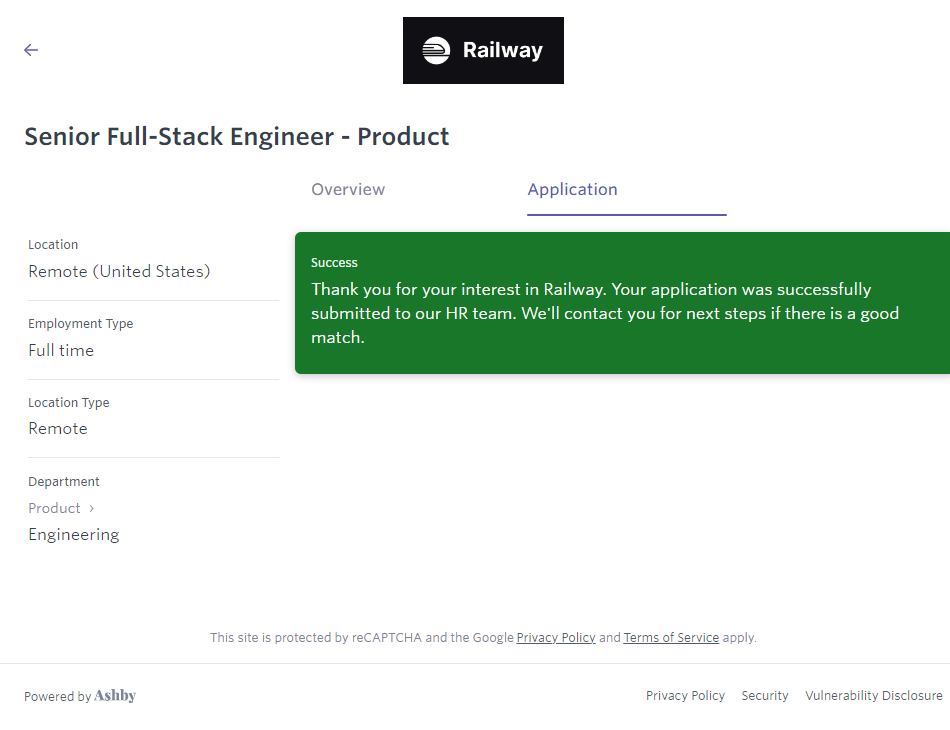Switch to the Overview tab
The width and height of the screenshot is (950, 730).
[x=348, y=190]
